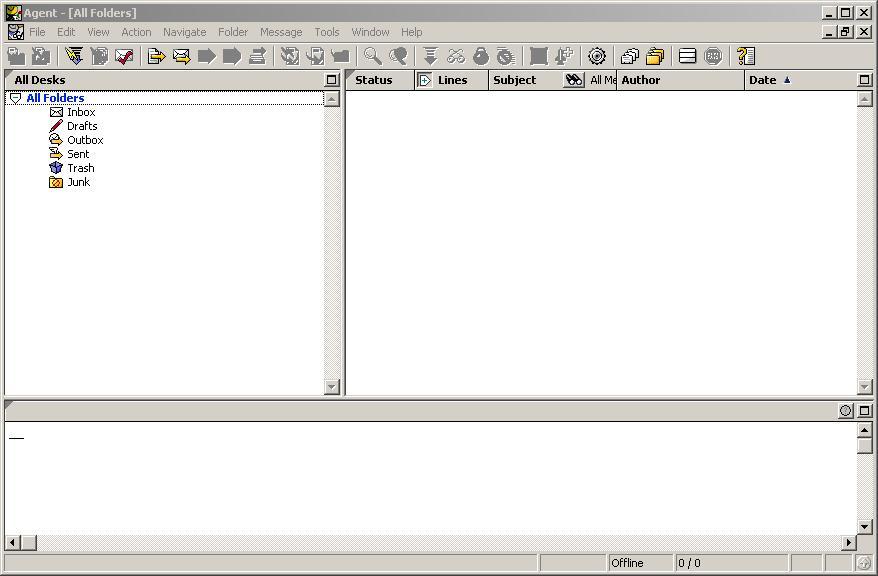Image resolution: width=878 pixels, height=576 pixels.
Task: Open the Tools menu
Action: (326, 32)
